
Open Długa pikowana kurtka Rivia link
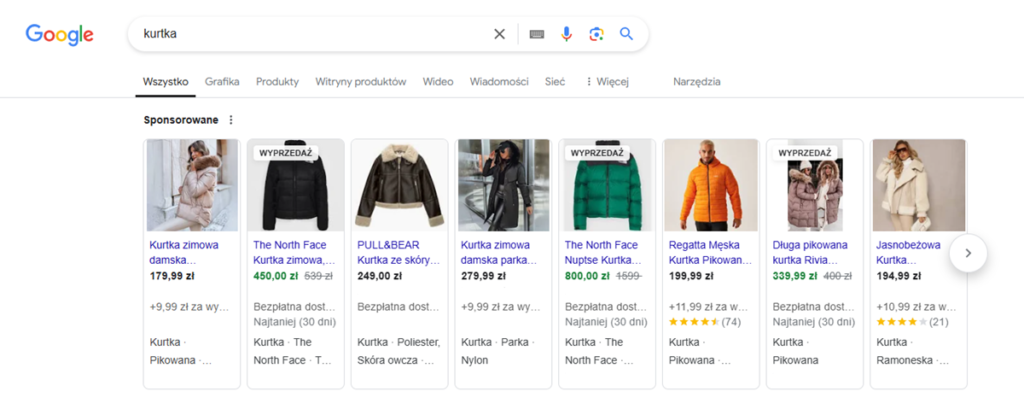(812, 253)
